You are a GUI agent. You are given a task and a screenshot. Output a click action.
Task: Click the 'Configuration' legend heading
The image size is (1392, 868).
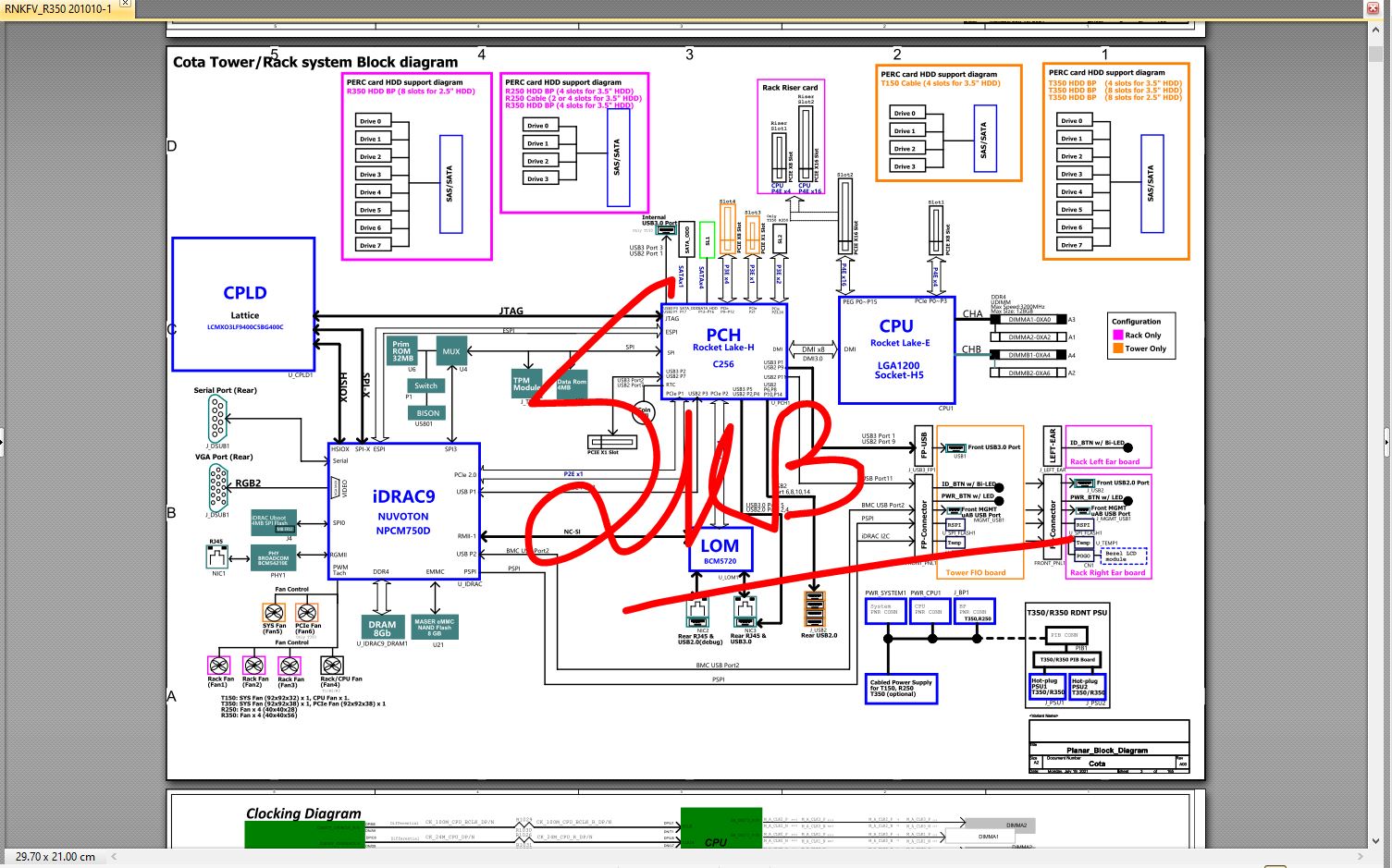click(x=1136, y=322)
